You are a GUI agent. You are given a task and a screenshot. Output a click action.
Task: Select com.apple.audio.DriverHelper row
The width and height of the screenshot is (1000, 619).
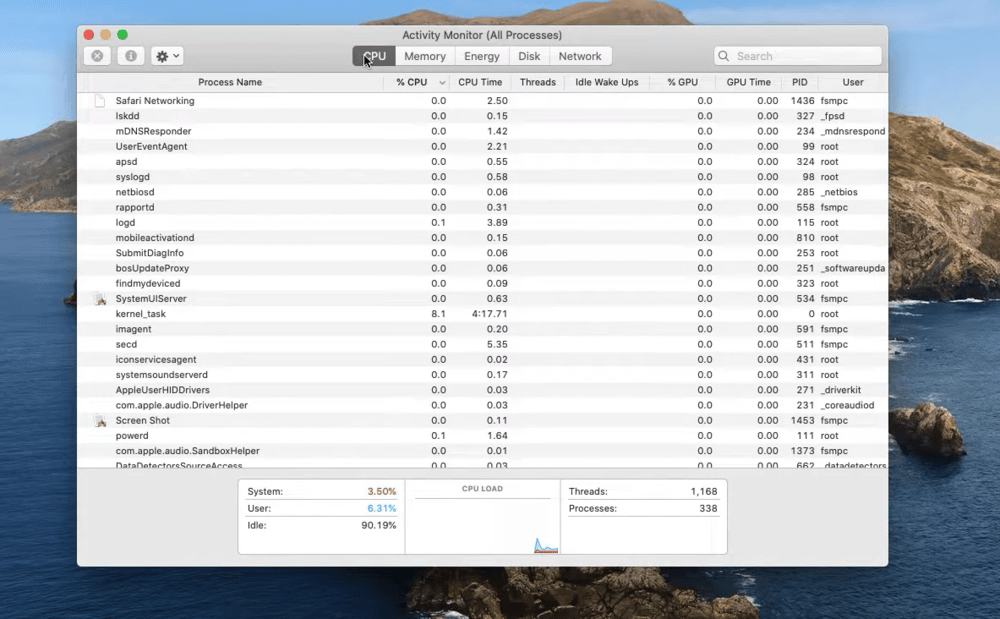[x=482, y=405]
